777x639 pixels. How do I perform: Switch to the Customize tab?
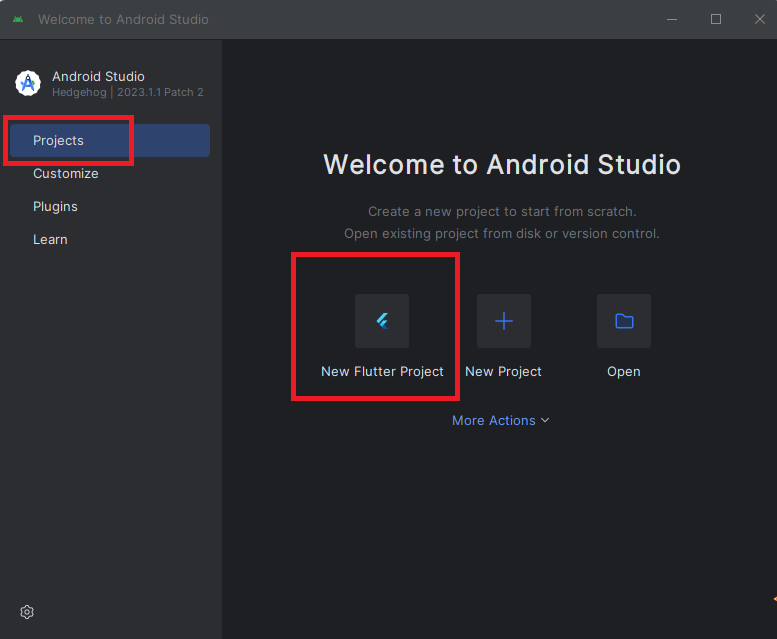tap(110, 174)
